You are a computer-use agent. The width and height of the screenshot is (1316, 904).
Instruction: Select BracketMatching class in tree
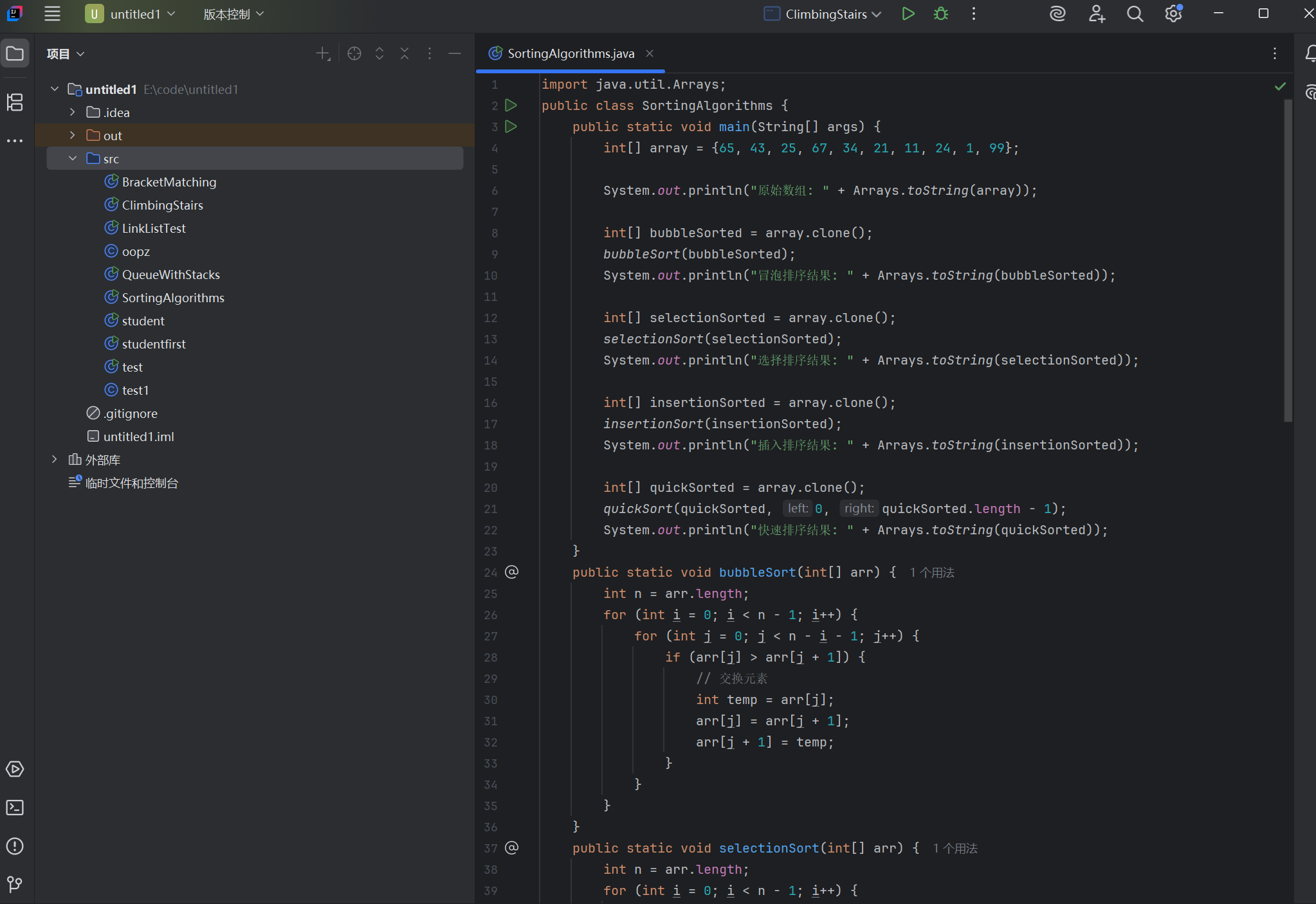(169, 182)
